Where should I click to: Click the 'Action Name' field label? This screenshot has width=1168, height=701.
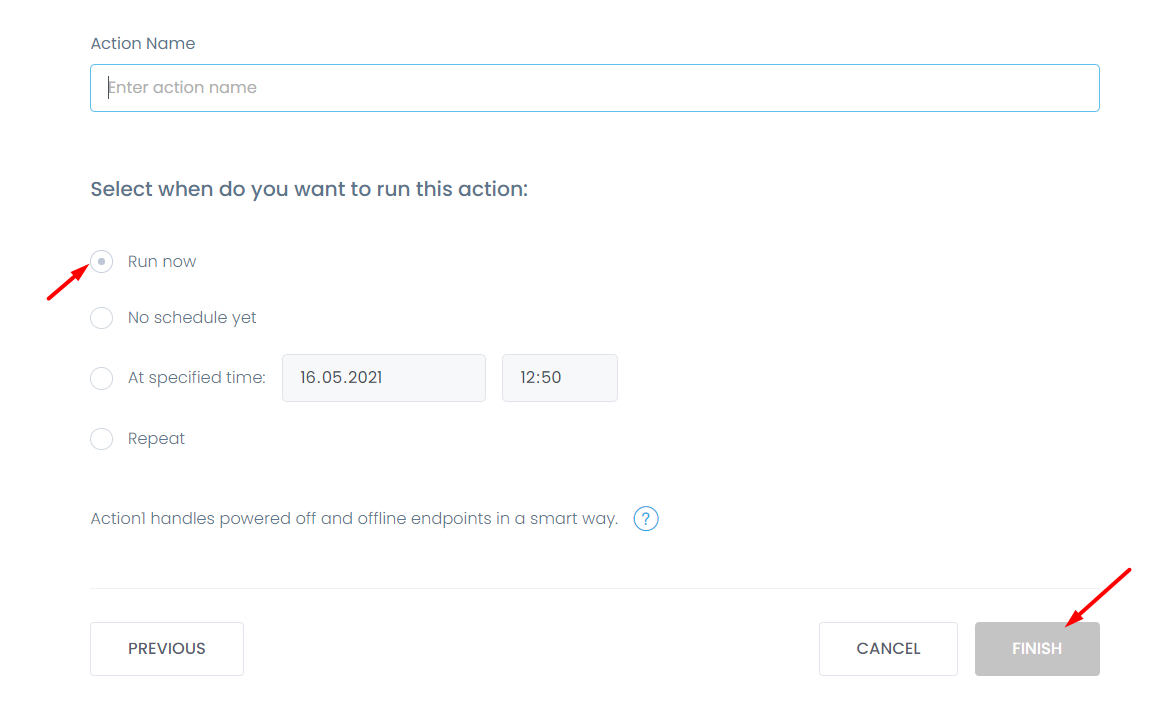[x=143, y=43]
